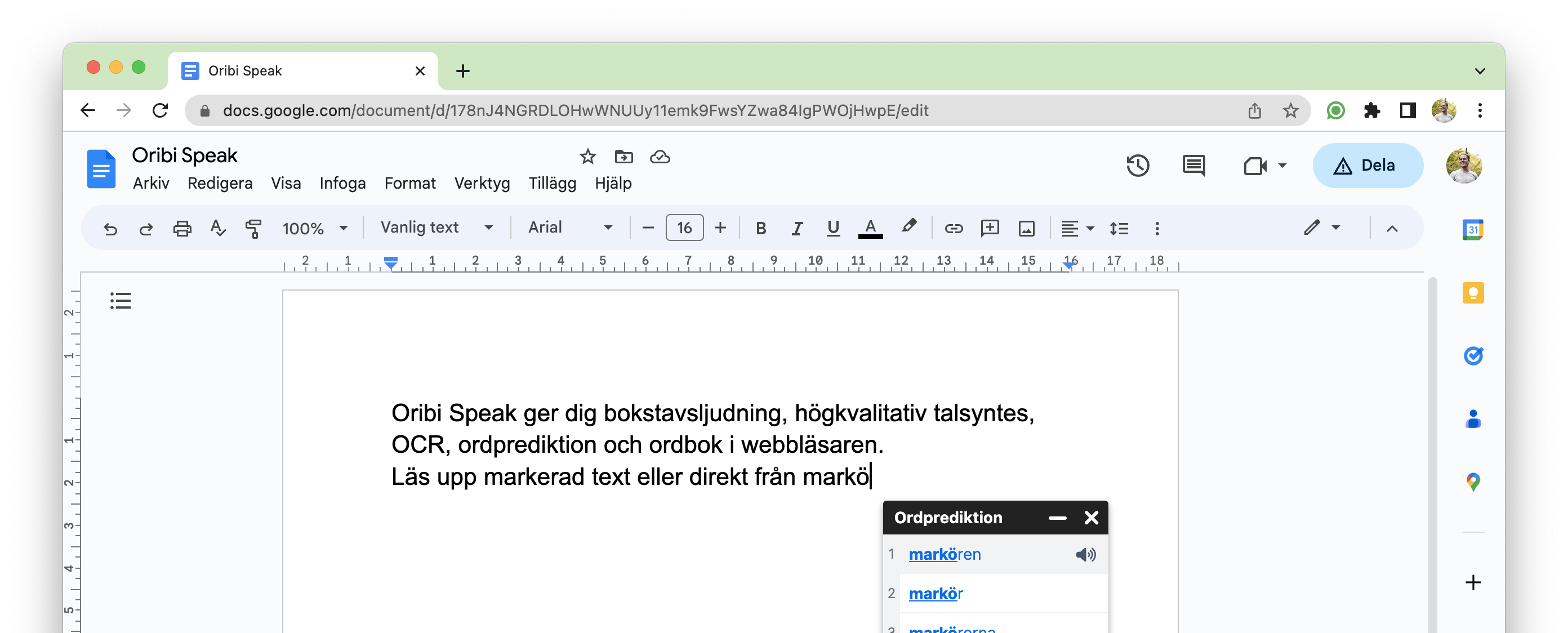Open the editing mode pencil dropdown
Image resolution: width=1568 pixels, height=633 pixels.
click(x=1322, y=228)
